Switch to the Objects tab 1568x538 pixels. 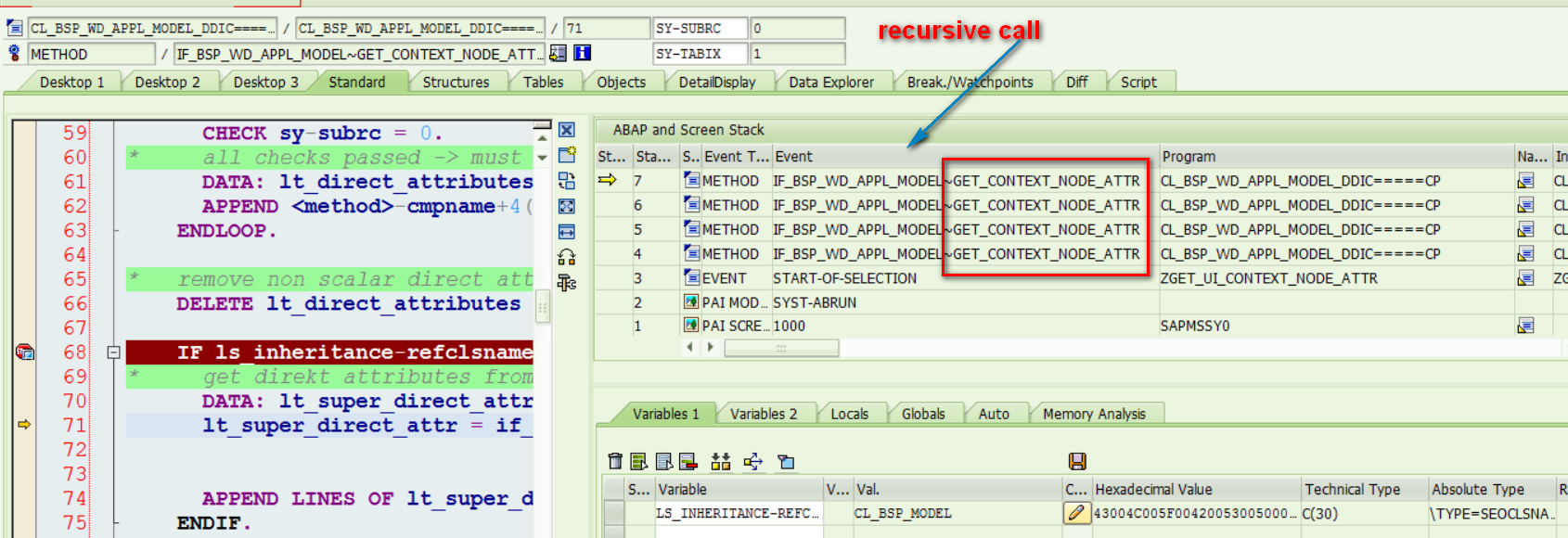coord(621,82)
